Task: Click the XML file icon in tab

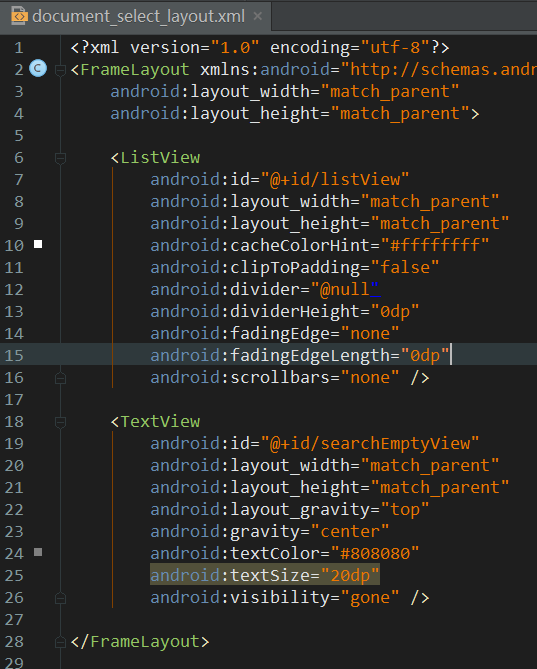Action: 19,16
